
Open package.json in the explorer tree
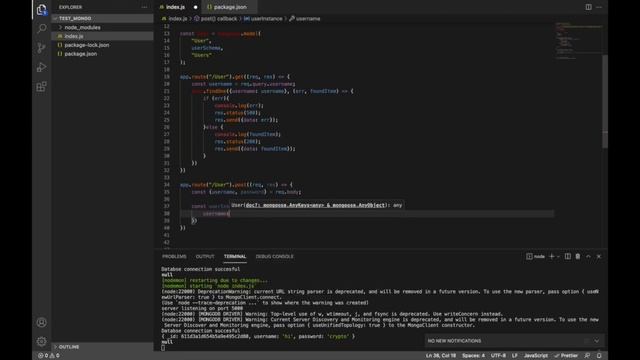click(x=102, y=54)
